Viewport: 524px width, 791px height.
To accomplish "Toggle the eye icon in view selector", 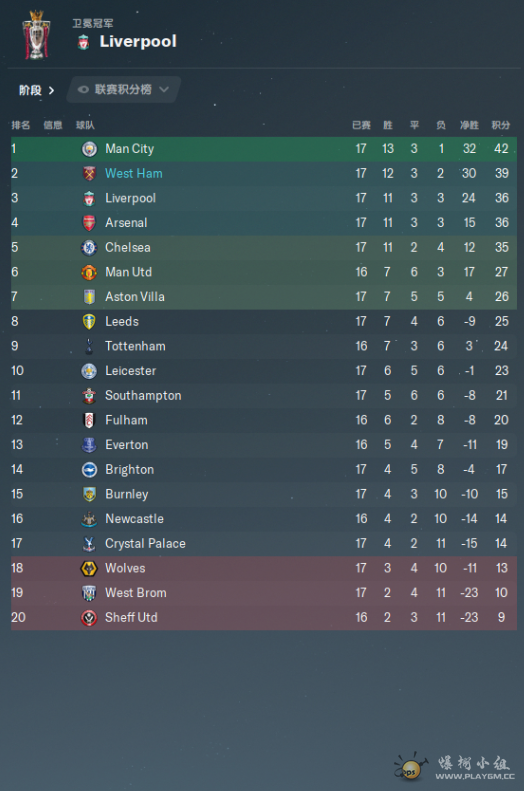I will (x=83, y=90).
